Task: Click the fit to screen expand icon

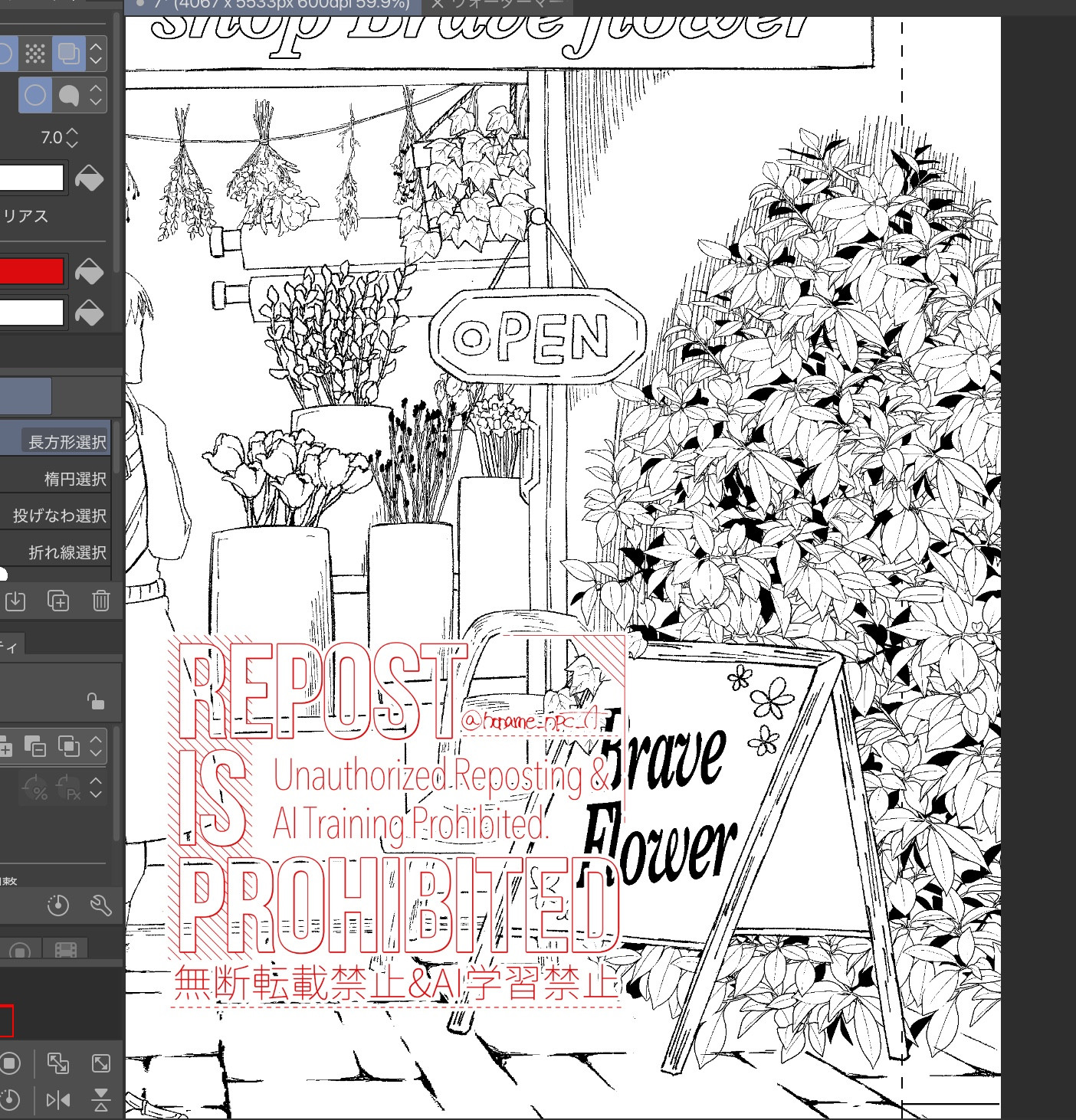Action: coord(100,1063)
